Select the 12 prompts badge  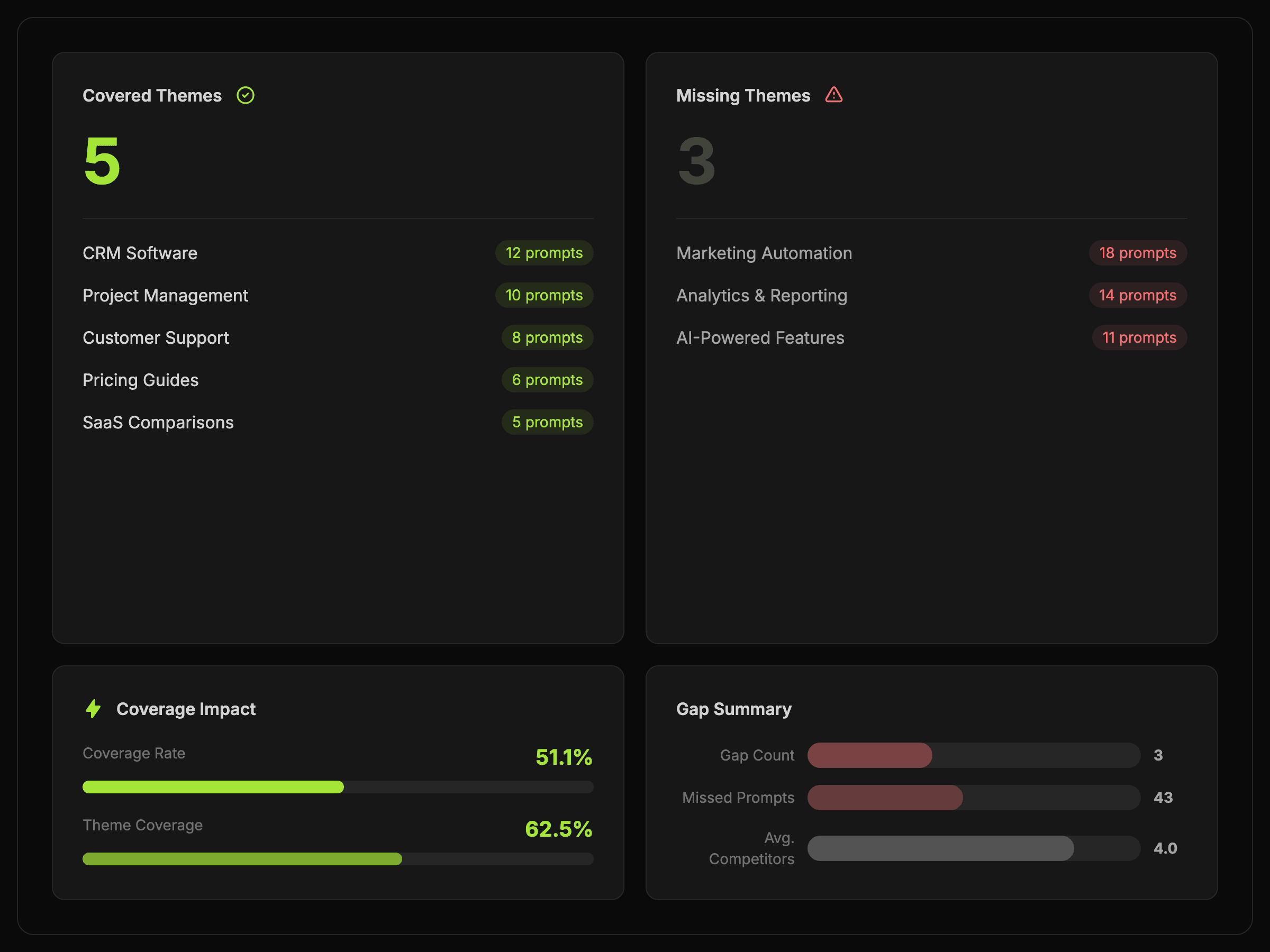coord(543,253)
